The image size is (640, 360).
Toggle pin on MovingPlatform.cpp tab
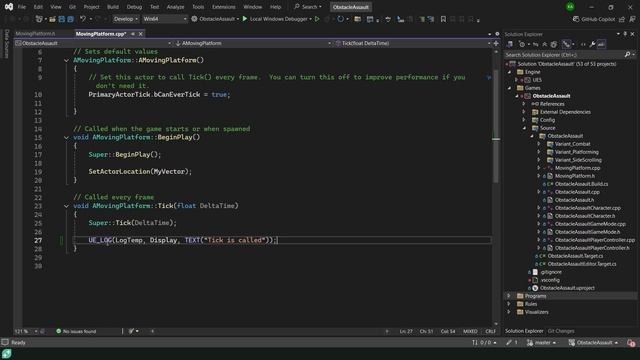[133, 34]
